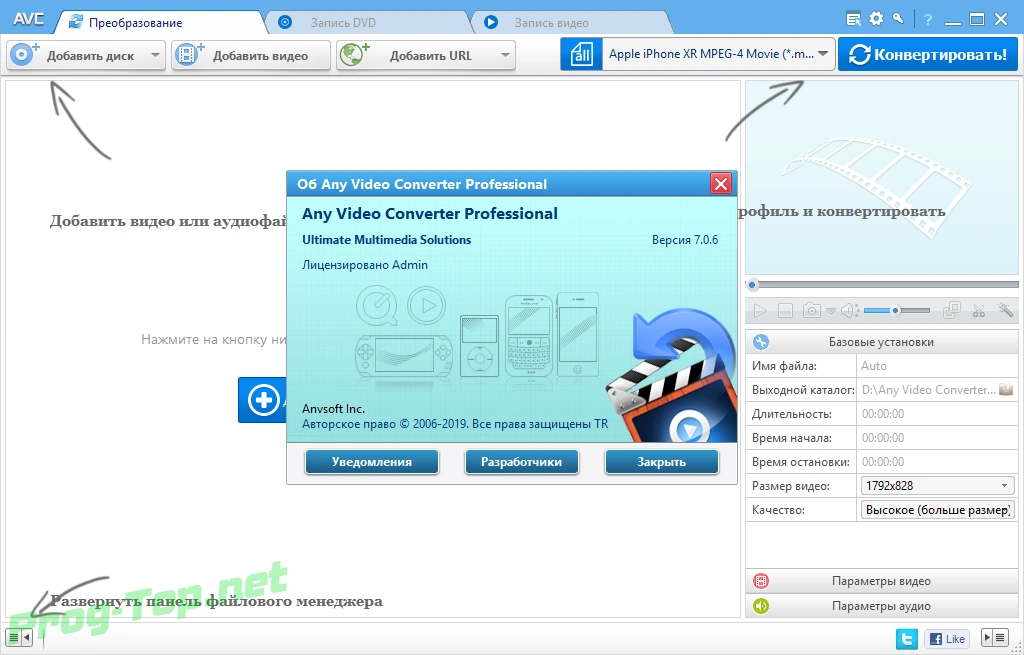The image size is (1024, 655).
Task: Click the green speaker icon beside Параметры аудио
Action: click(761, 605)
